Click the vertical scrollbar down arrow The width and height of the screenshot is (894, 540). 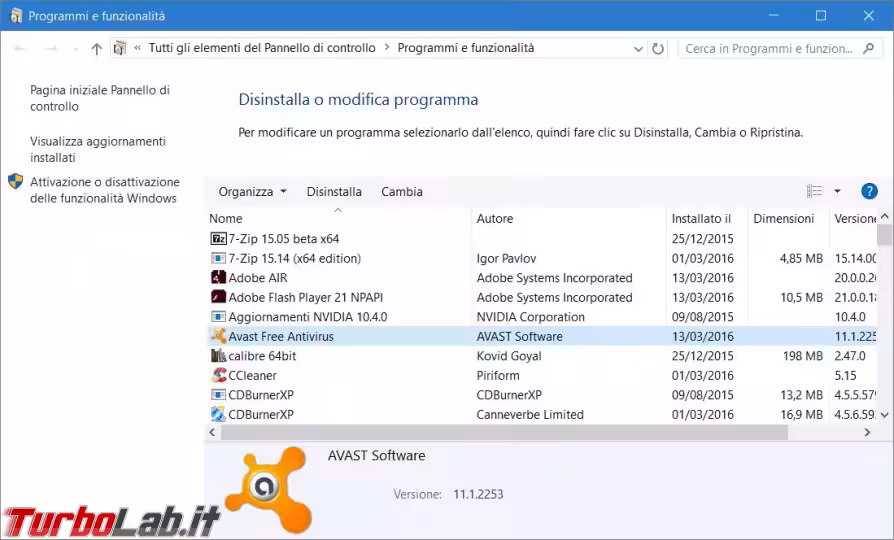coord(884,415)
